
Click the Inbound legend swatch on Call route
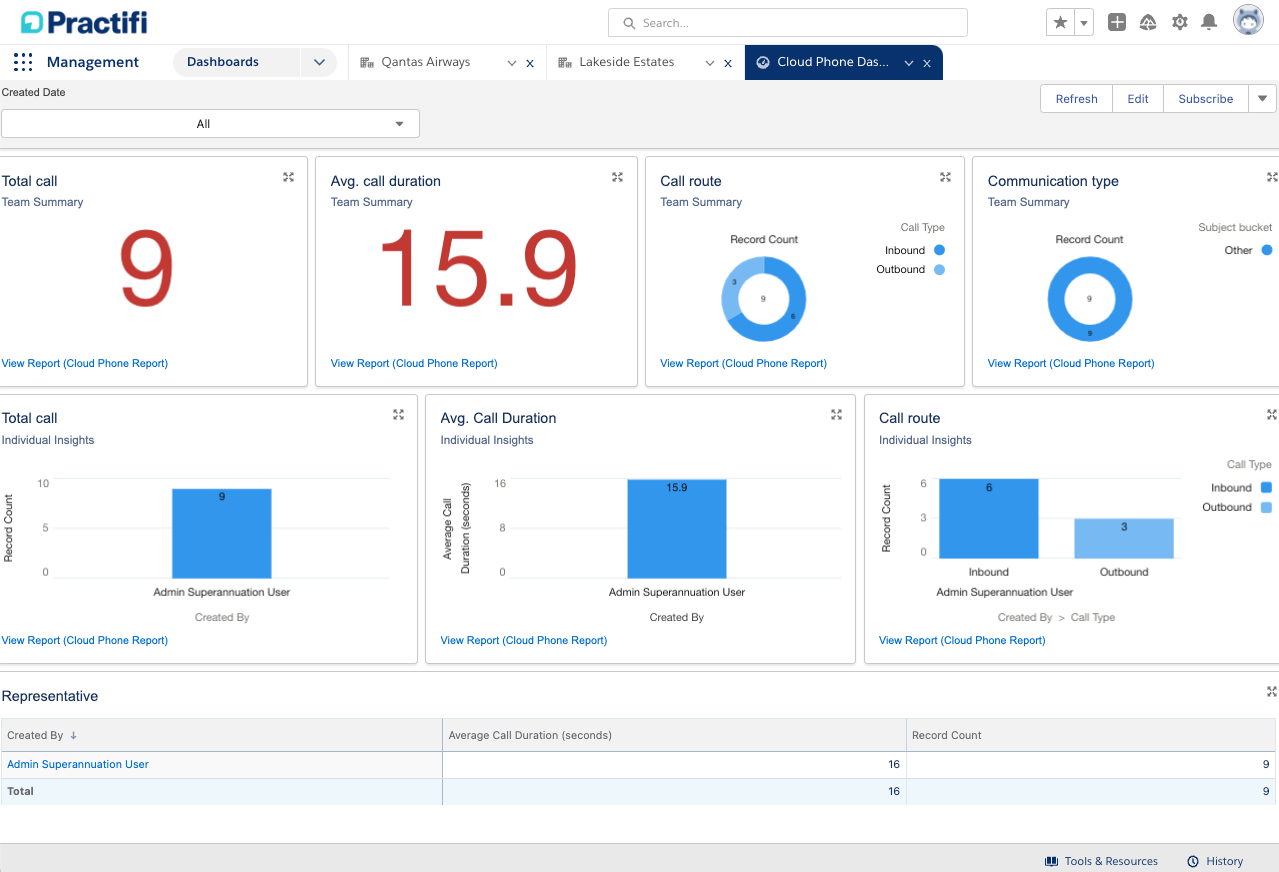(x=939, y=250)
